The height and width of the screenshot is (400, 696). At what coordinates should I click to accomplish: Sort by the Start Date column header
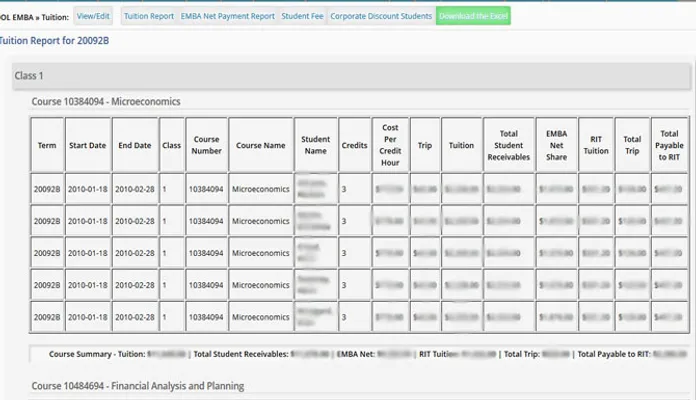click(87, 145)
